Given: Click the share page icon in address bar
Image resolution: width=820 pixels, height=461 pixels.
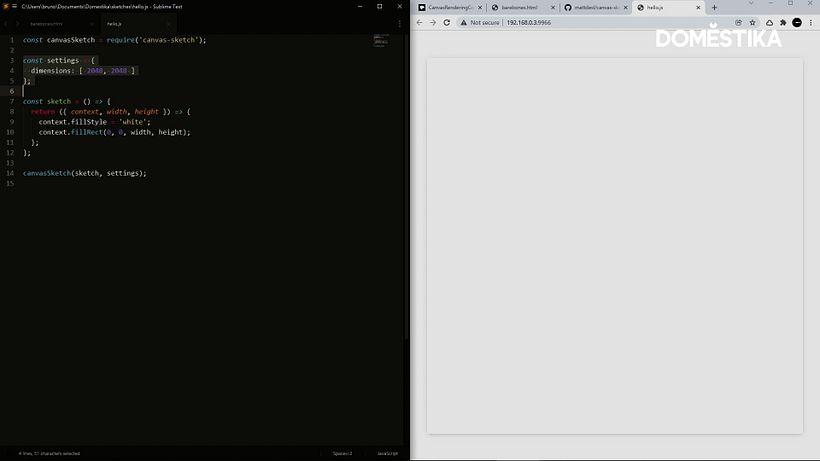Looking at the screenshot, I should 738,22.
